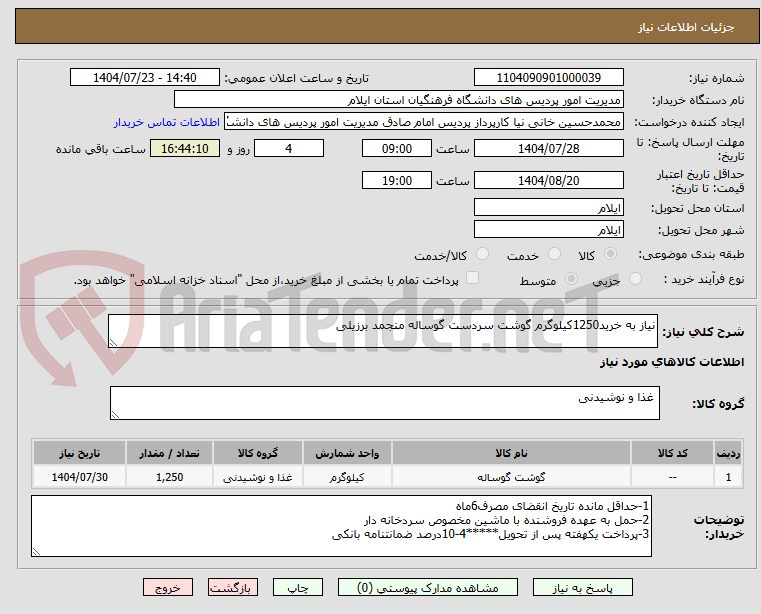Viewport: 761px width, 614px height.
Task: Click the واحد شمارش column header
Action: (347, 453)
